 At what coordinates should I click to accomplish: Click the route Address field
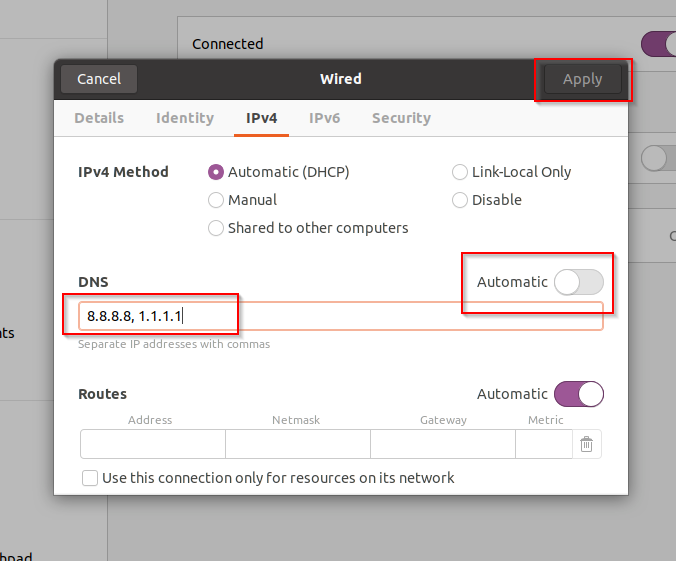[x=152, y=444]
